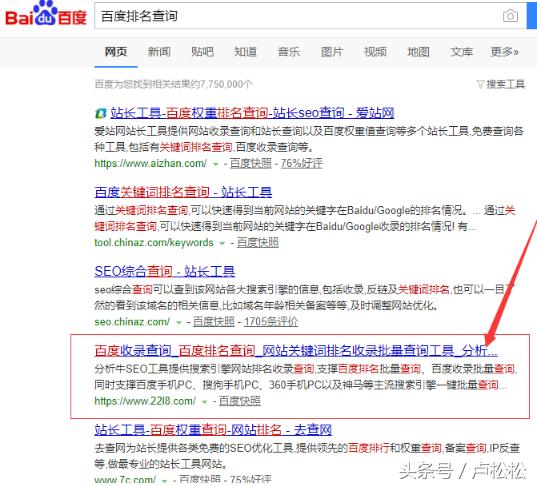Expand dropdown next to www.2218.com URL
Viewport: 537px width, 486px height.
(204, 402)
